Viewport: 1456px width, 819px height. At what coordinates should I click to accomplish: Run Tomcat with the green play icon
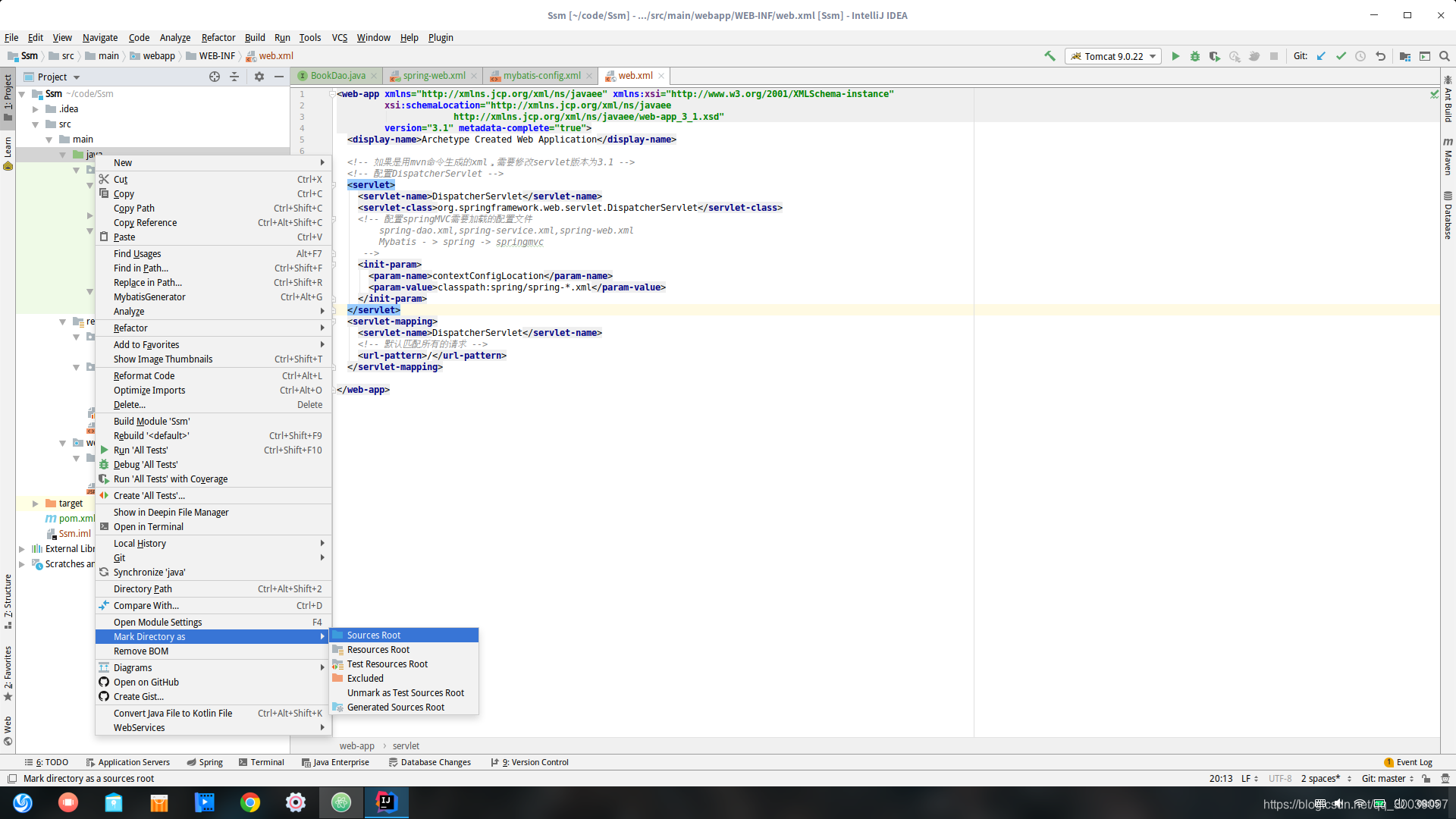tap(1175, 56)
